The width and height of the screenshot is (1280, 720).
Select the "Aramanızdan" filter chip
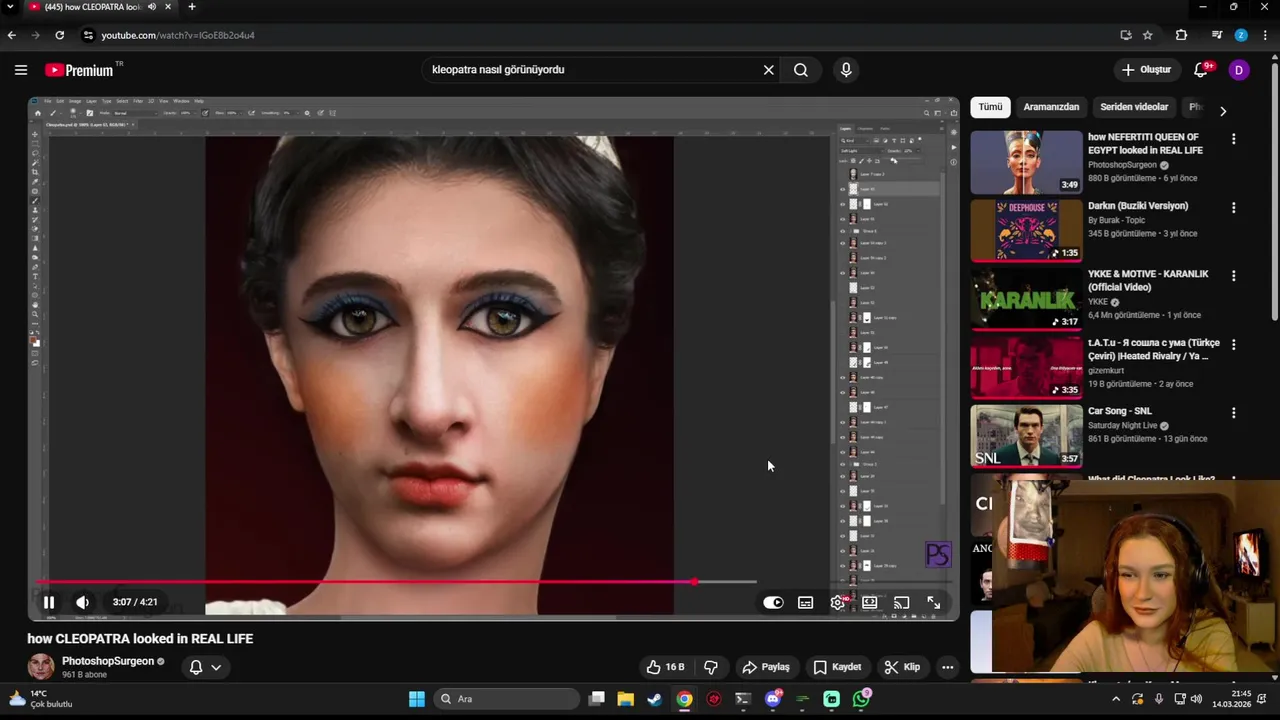1051,107
